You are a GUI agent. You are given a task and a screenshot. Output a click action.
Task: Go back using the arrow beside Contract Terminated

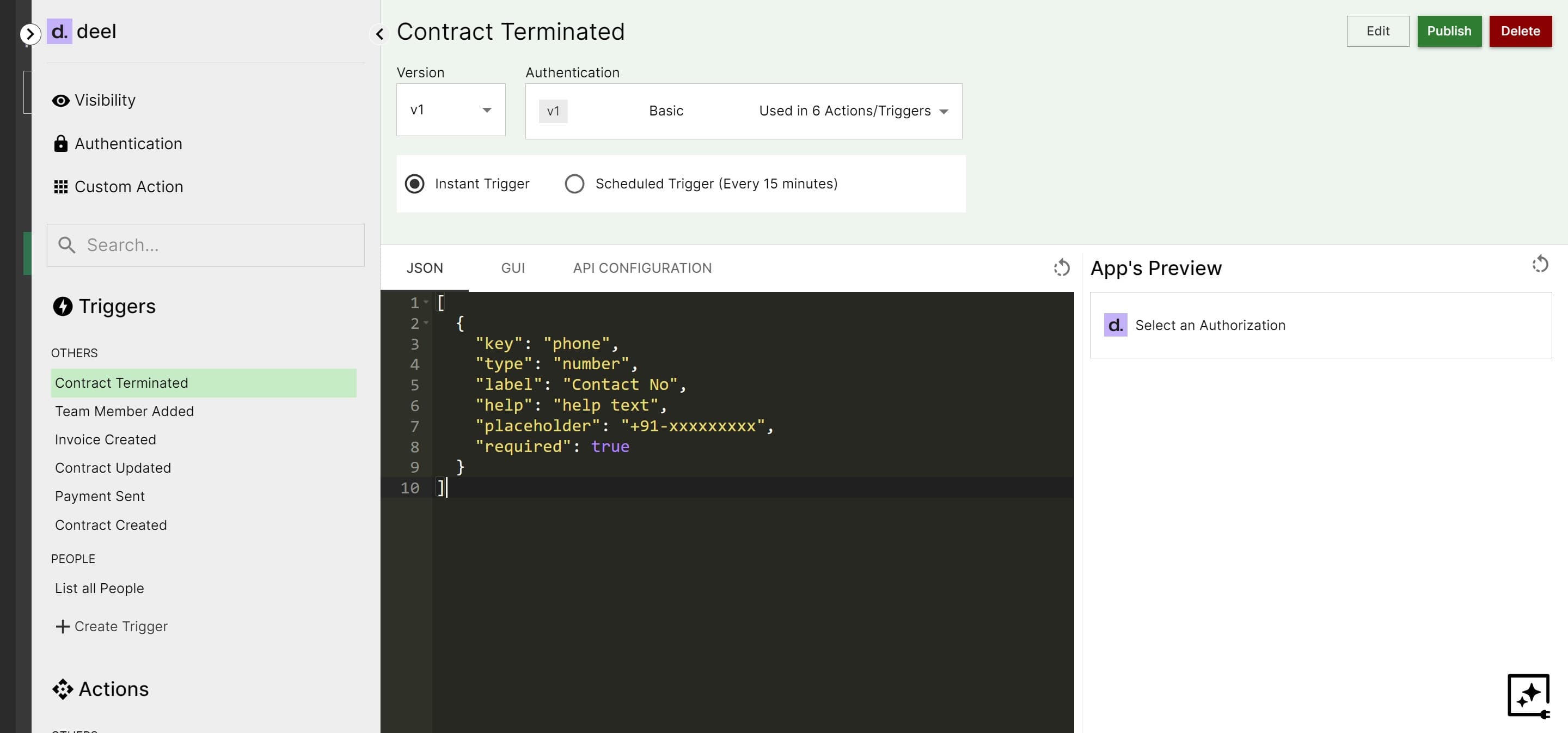(x=380, y=33)
